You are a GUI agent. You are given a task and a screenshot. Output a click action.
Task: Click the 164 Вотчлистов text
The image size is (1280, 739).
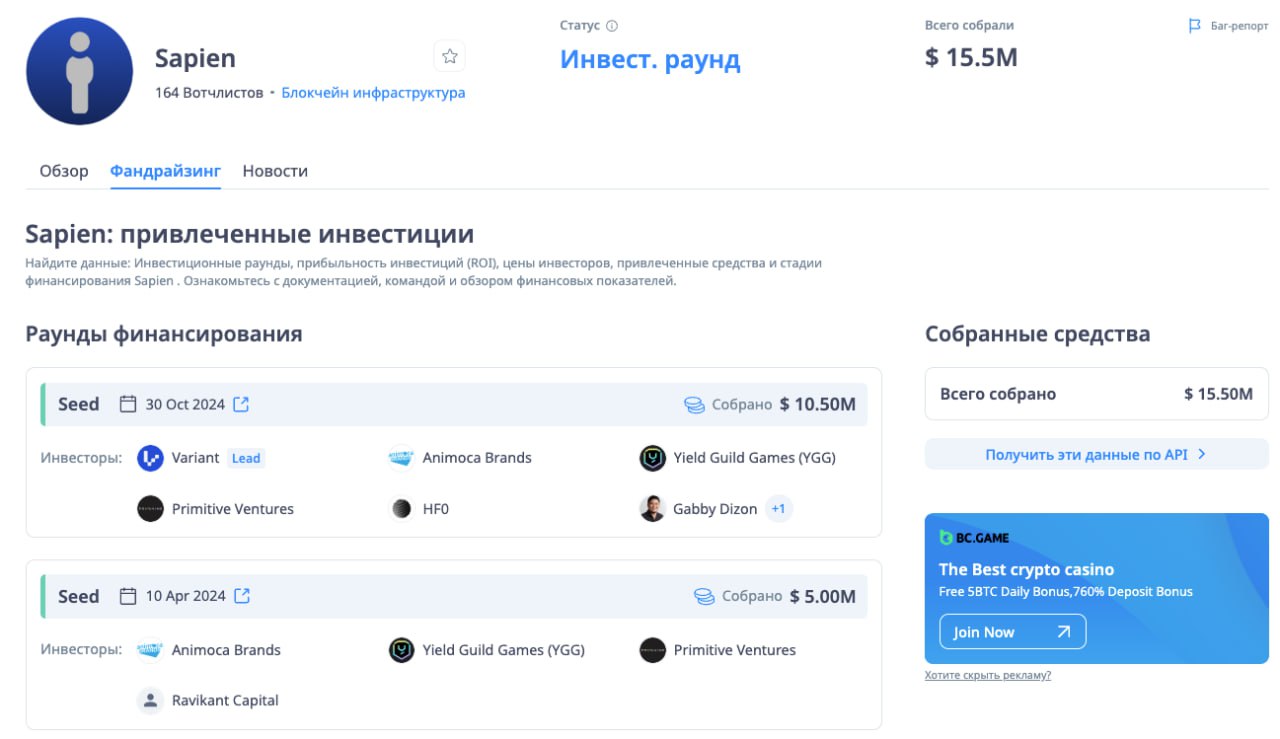click(209, 93)
